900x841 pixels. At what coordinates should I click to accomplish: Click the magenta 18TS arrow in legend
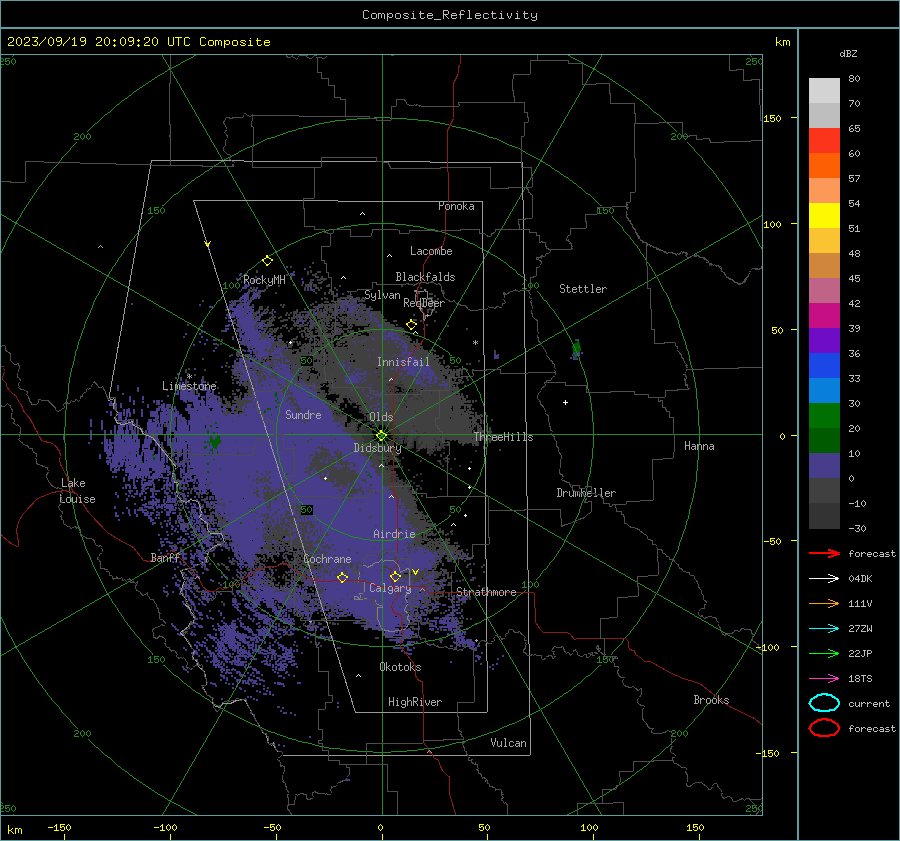[824, 679]
